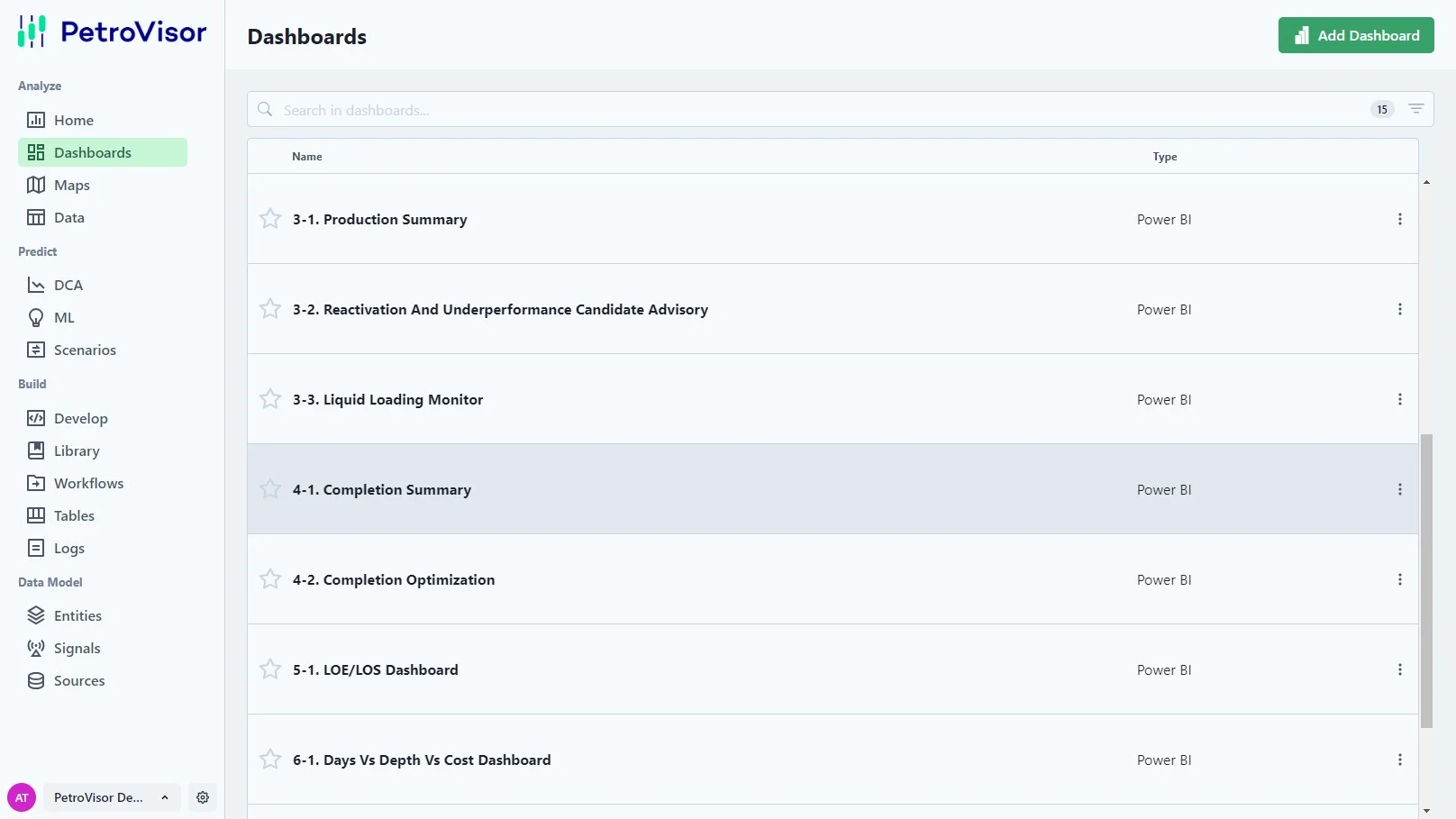Open 3-1. Production Summary dashboard
The height and width of the screenshot is (819, 1456).
click(x=380, y=220)
